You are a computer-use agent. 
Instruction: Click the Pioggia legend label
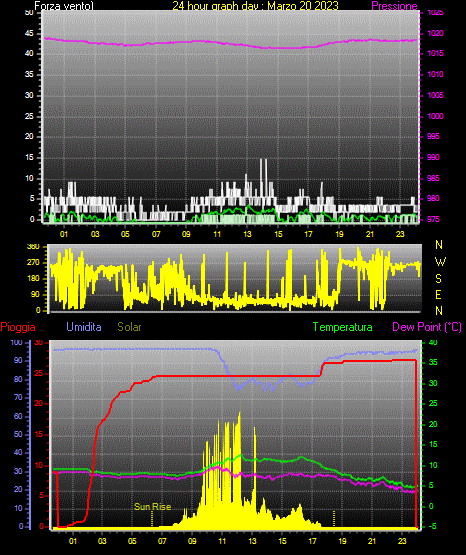click(18, 327)
